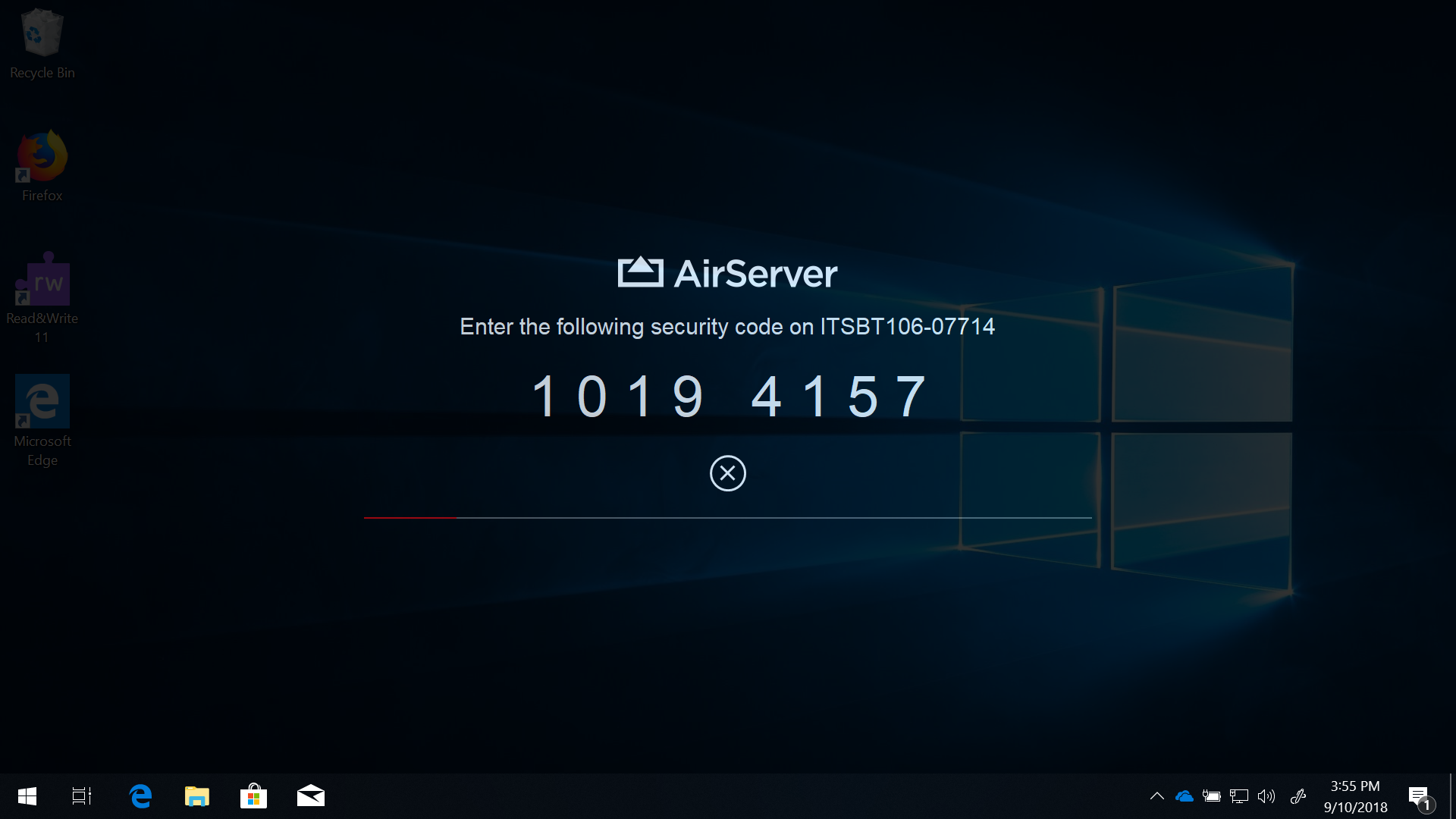Viewport: 1456px width, 819px height.
Task: Open the Windows Start menu
Action: (27, 796)
